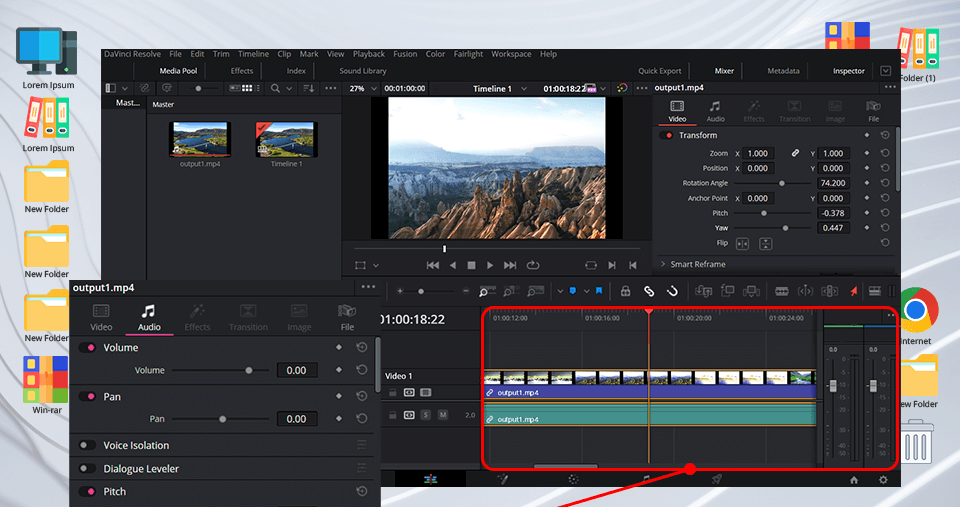Flip the clip vertically
The height and width of the screenshot is (507, 960).
765,244
